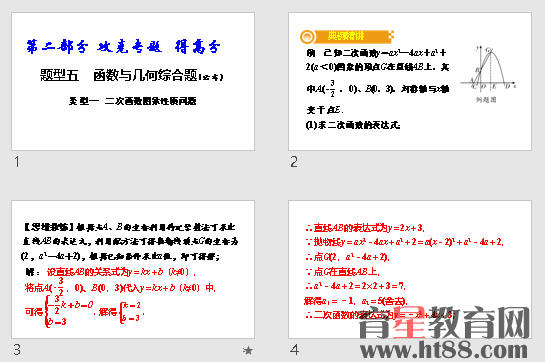Click slide number 1 label
Viewport: 545px width, 362px height.
coord(17,162)
